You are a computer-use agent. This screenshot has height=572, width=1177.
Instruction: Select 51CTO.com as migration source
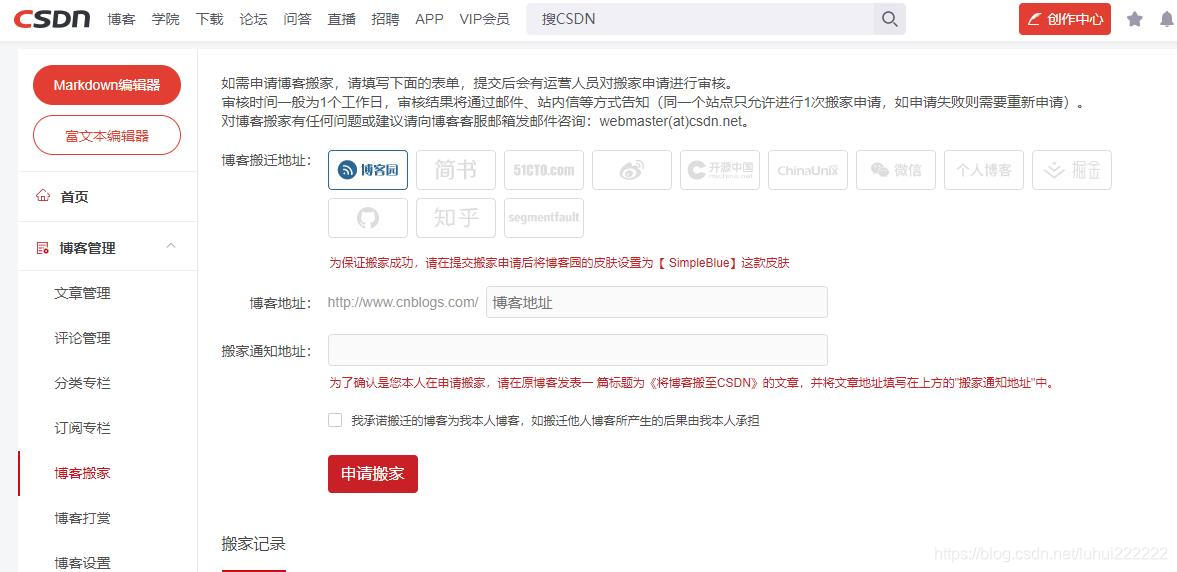[544, 170]
